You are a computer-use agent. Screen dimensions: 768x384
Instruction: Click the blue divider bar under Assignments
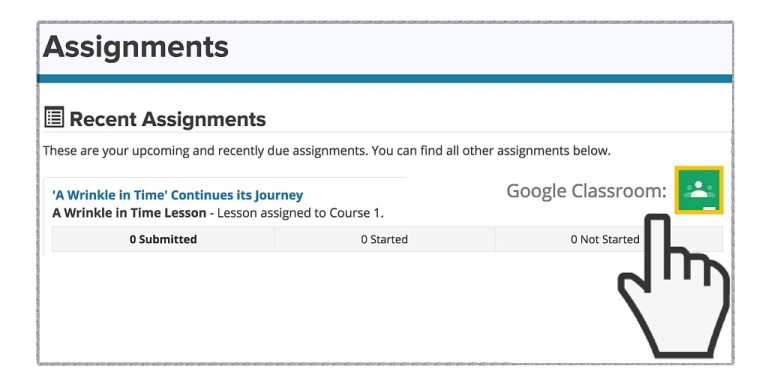(384, 79)
